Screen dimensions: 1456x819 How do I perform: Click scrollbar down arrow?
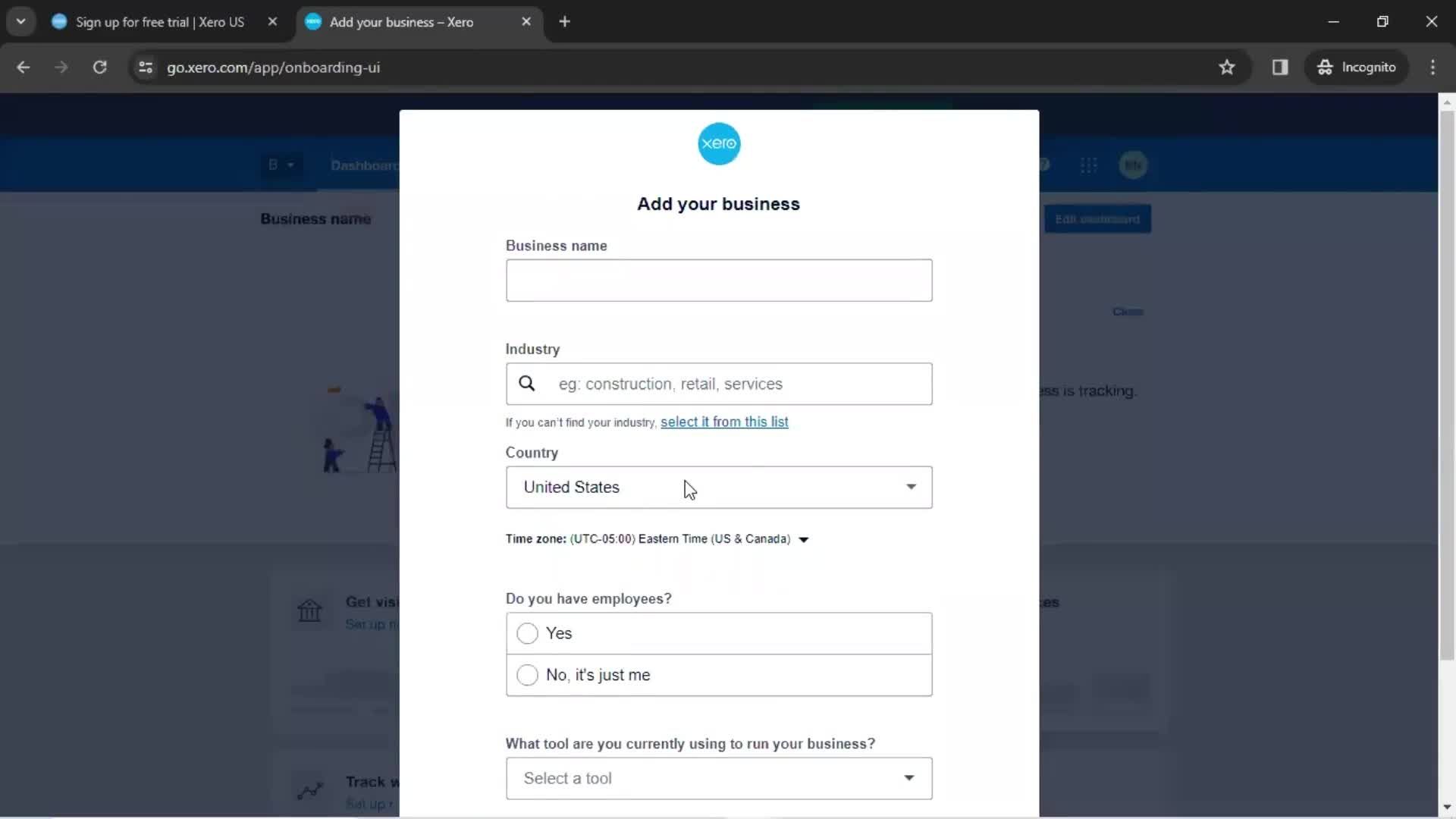coord(1447,808)
